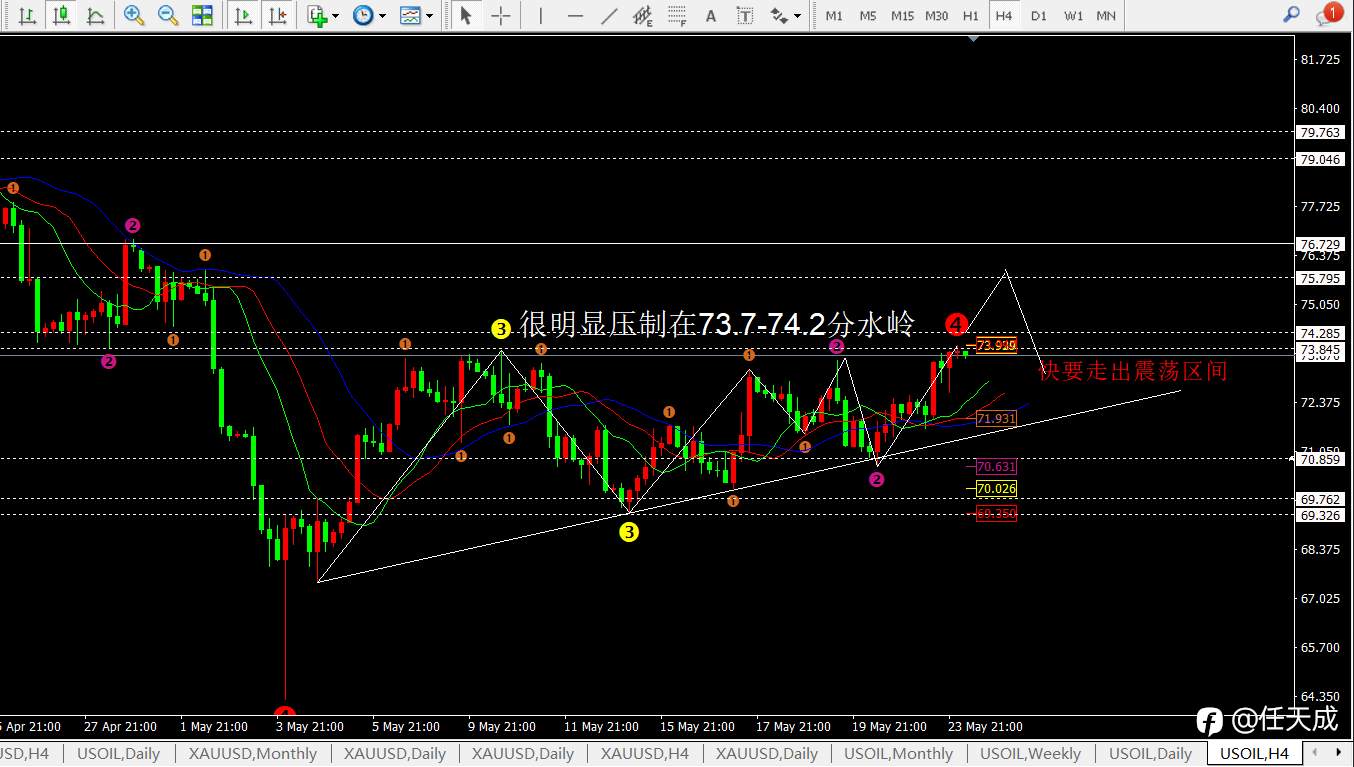Viewport: 1354px width, 767px height.
Task: Click the 71.931 level tag
Action: pos(996,419)
